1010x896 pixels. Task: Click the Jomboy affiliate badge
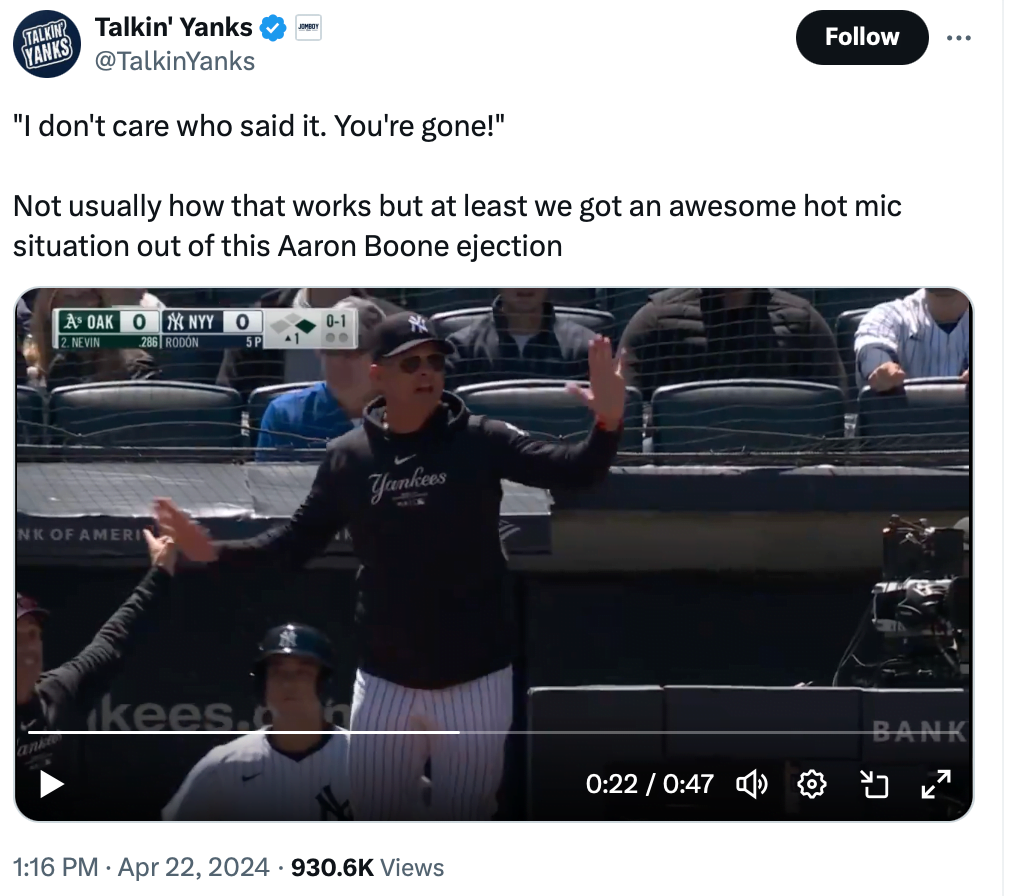(x=306, y=29)
